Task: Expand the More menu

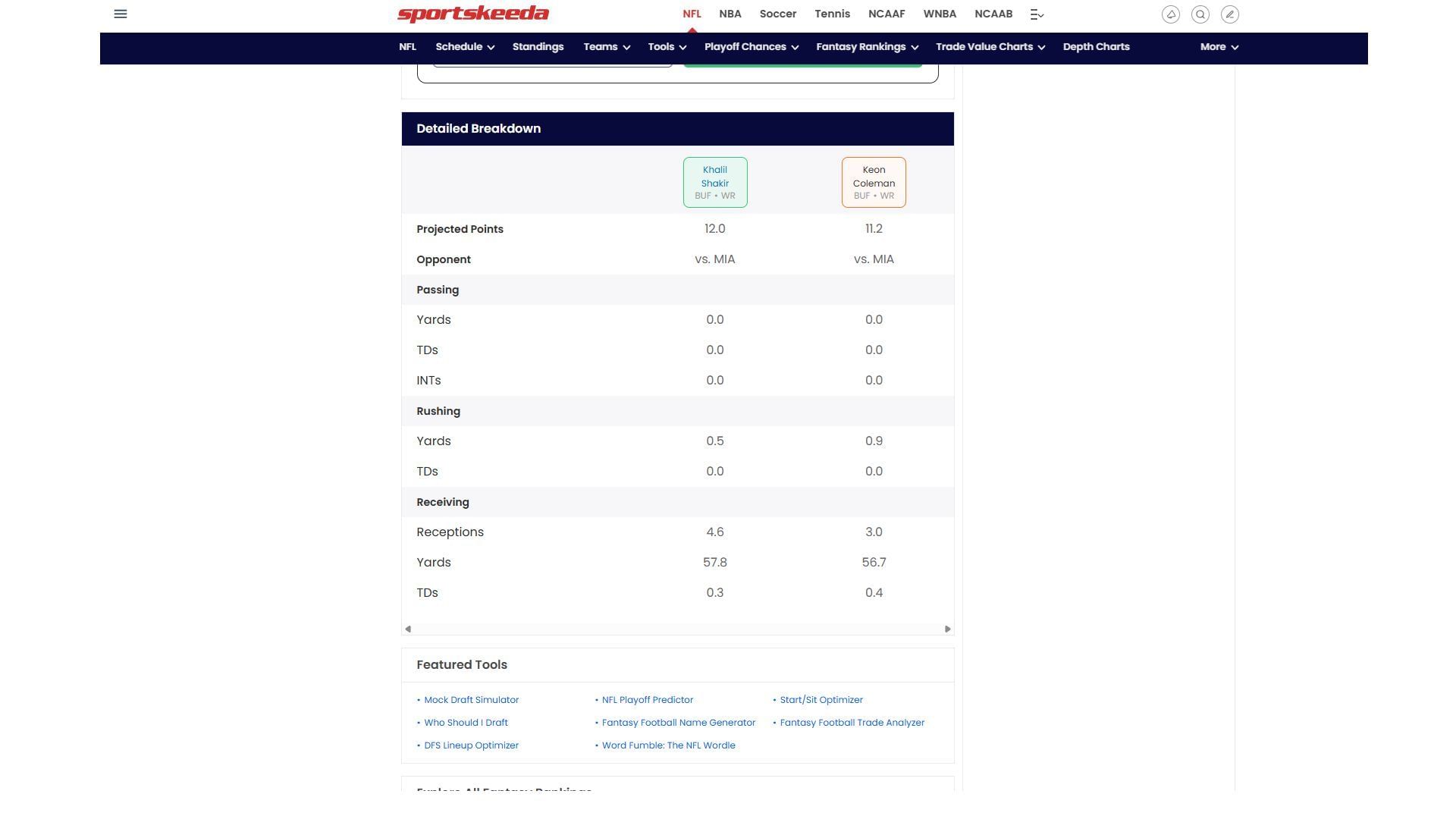Action: 1219,47
